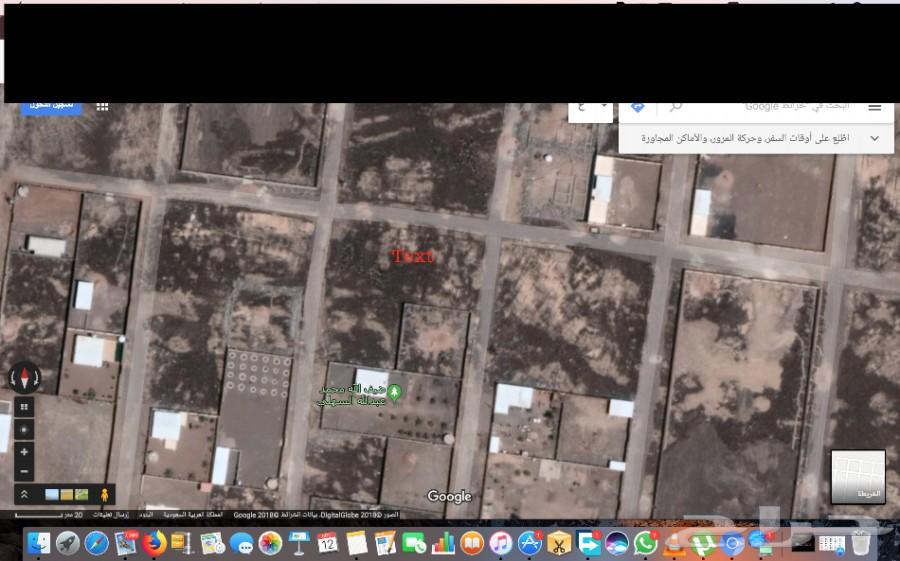Open WhatsApp from the dock
The height and width of the screenshot is (561, 900).
[646, 543]
